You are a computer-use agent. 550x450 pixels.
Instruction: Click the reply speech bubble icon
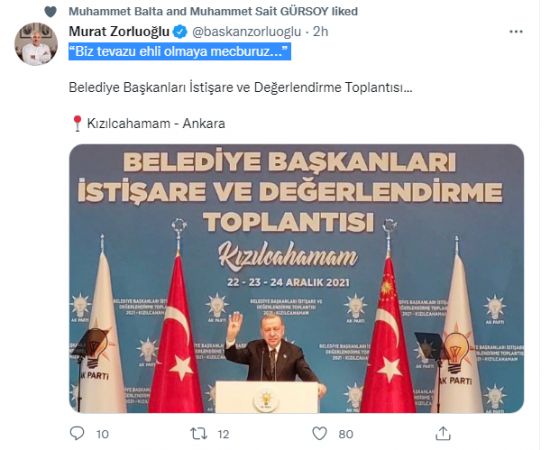pyautogui.click(x=77, y=433)
